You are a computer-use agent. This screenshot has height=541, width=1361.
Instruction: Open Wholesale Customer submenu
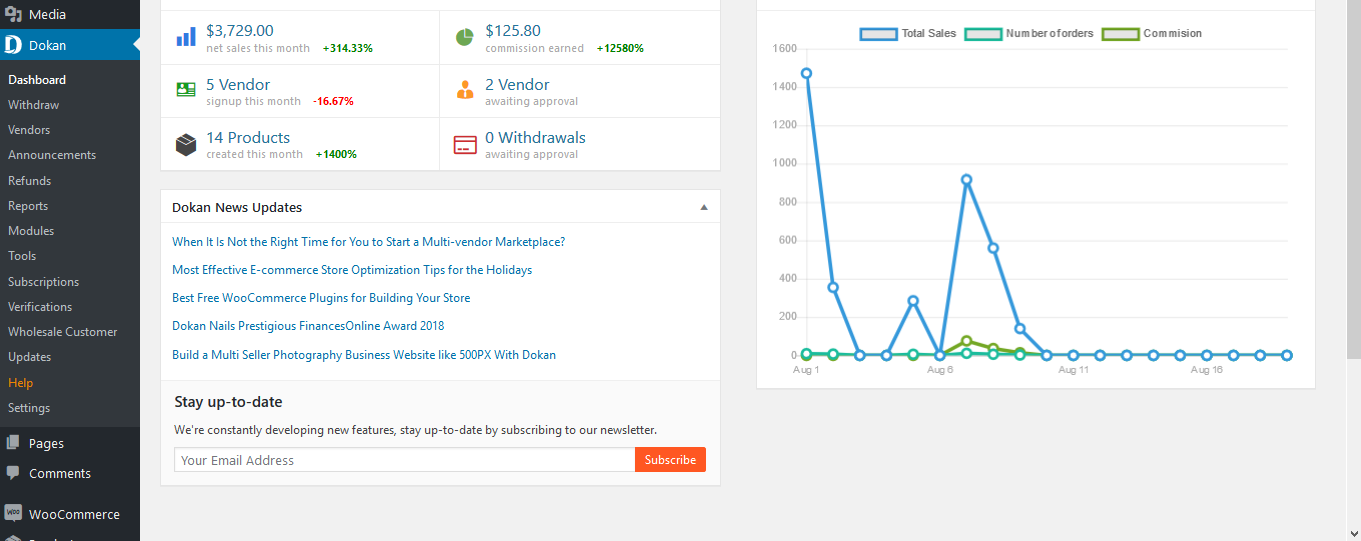63,332
